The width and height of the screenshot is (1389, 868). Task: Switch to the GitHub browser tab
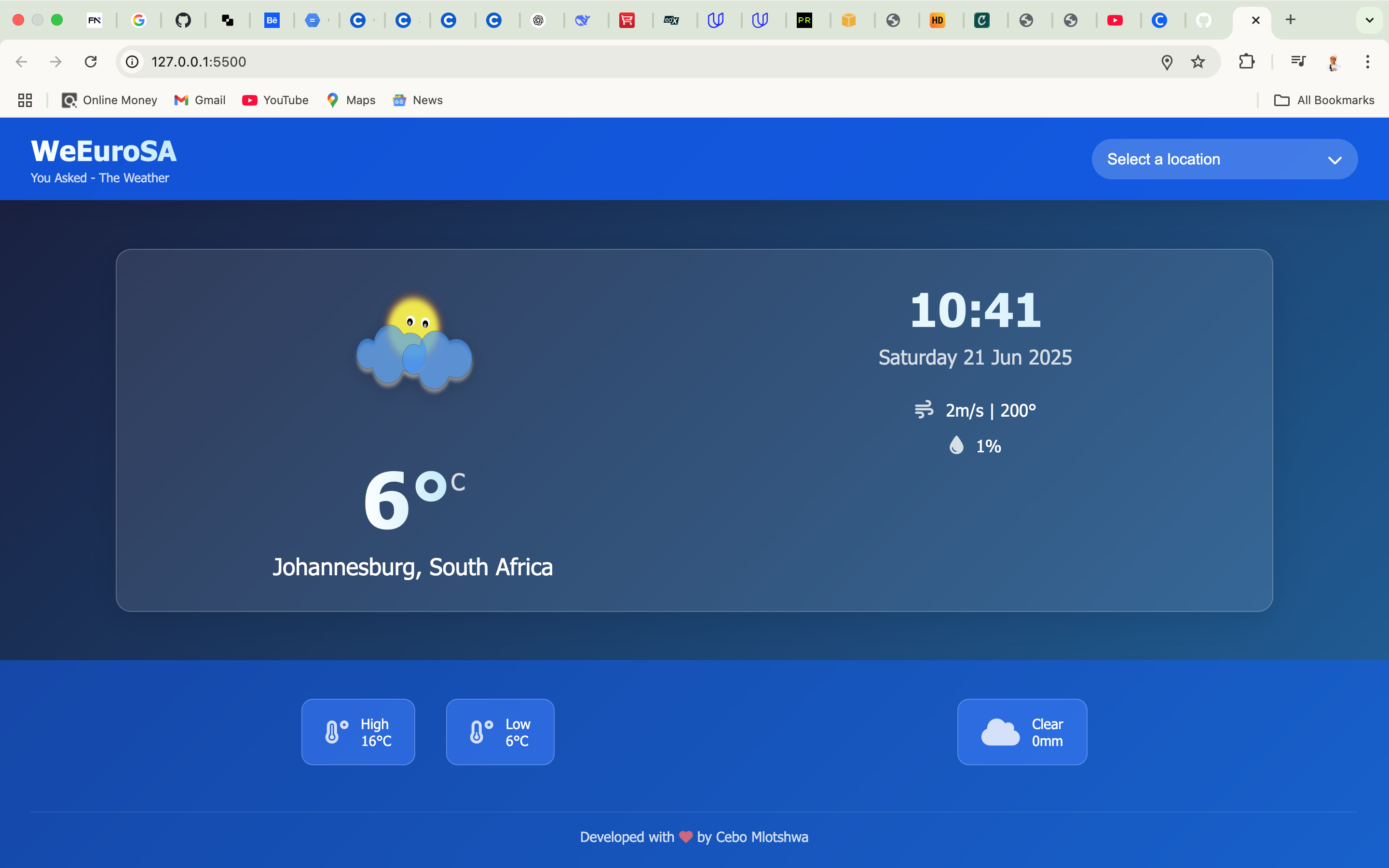(x=184, y=20)
